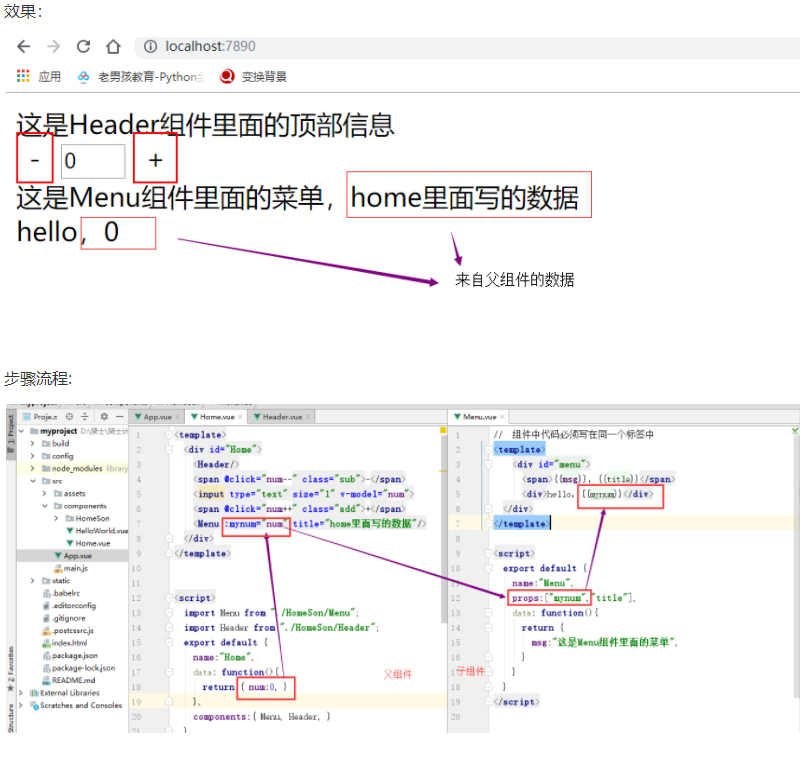This screenshot has height=773, width=810.
Task: Close the App.vue tab
Action: (177, 417)
